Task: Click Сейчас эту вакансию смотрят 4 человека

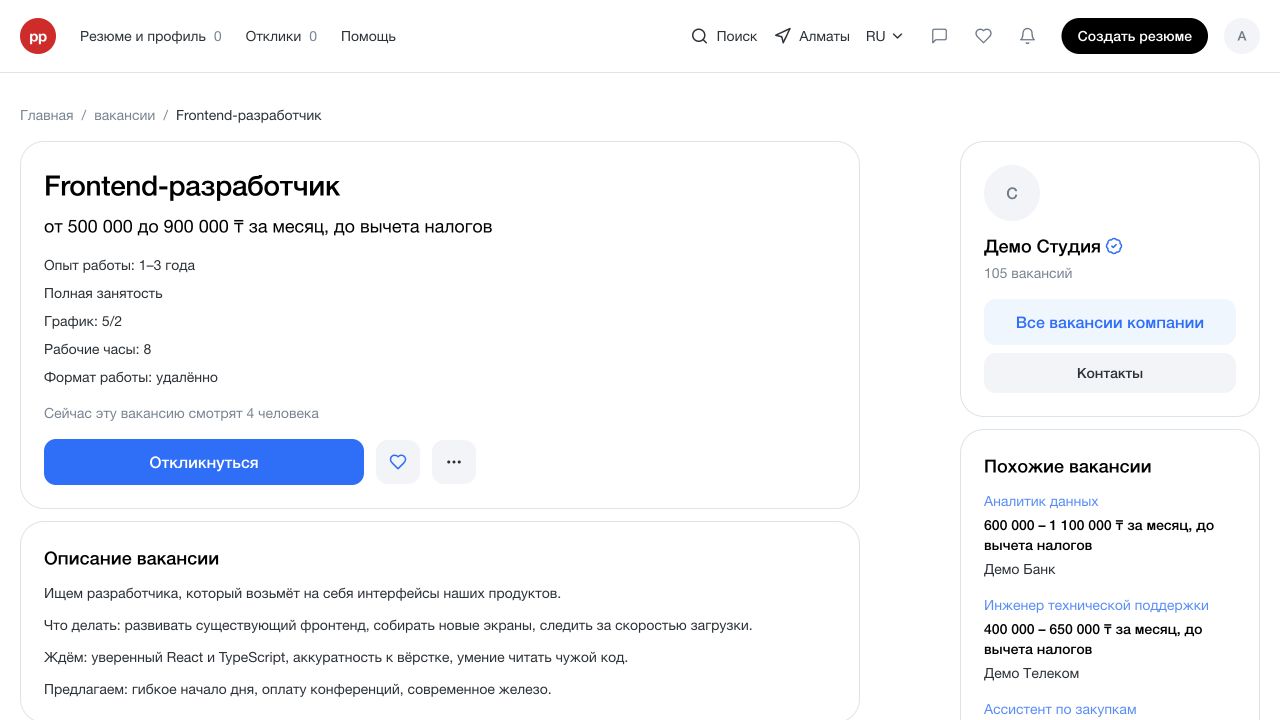Action: tap(181, 413)
